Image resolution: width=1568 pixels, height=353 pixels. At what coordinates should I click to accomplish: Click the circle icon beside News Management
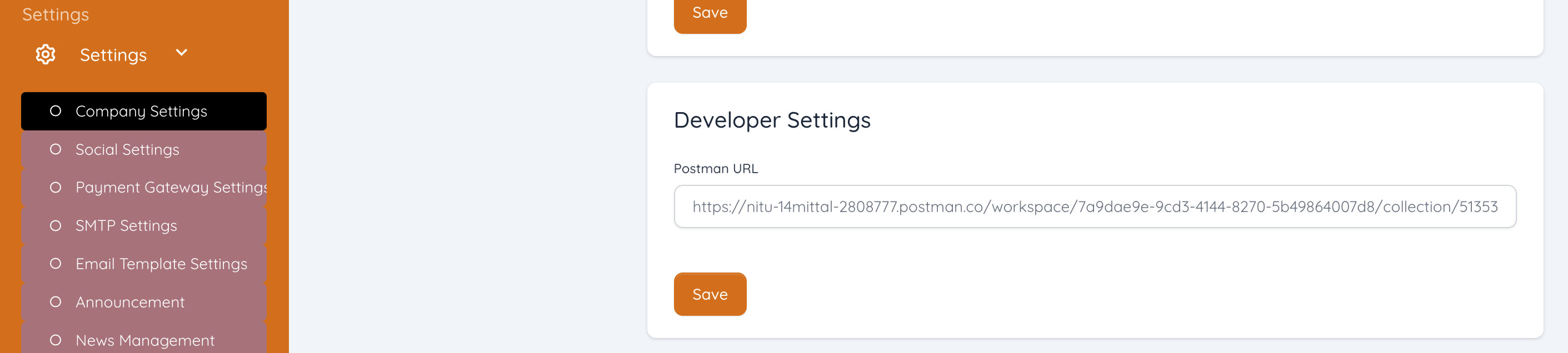point(56,340)
